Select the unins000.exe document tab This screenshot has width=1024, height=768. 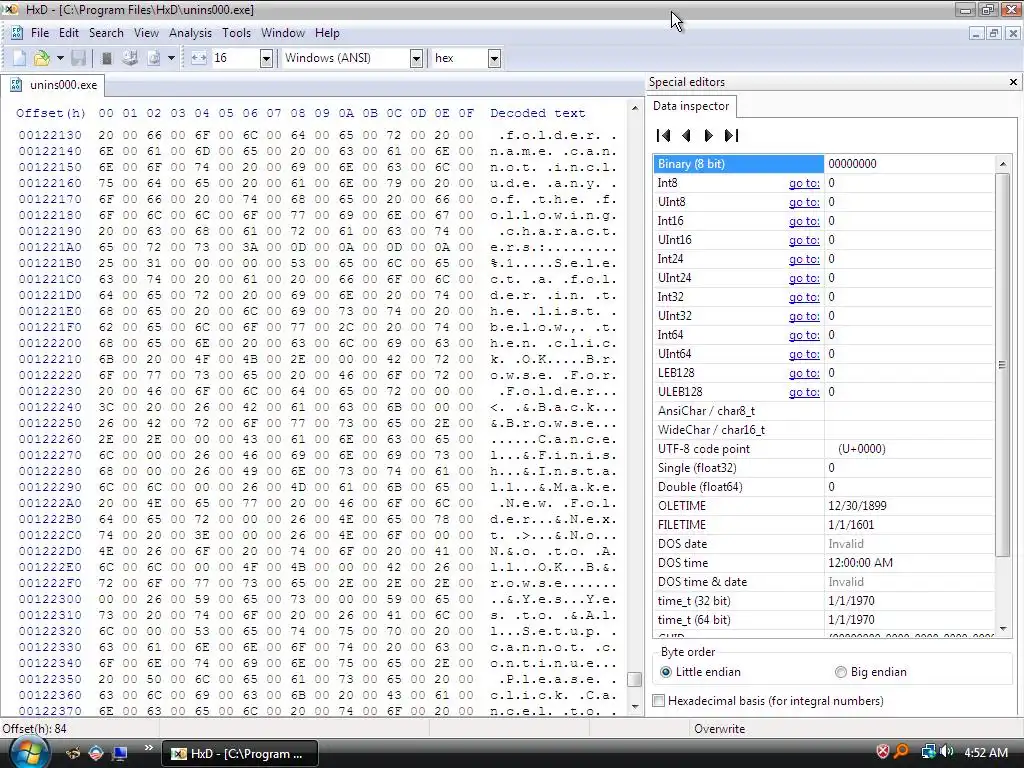[54, 85]
